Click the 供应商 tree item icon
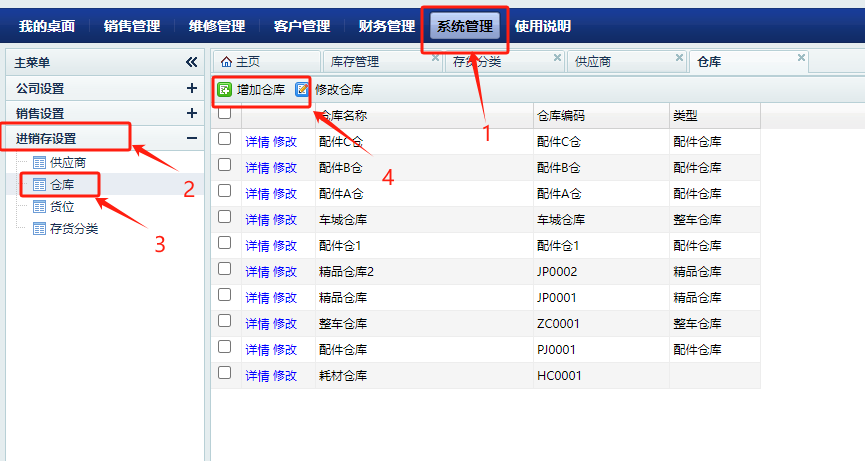The width and height of the screenshot is (865, 461). tap(39, 162)
